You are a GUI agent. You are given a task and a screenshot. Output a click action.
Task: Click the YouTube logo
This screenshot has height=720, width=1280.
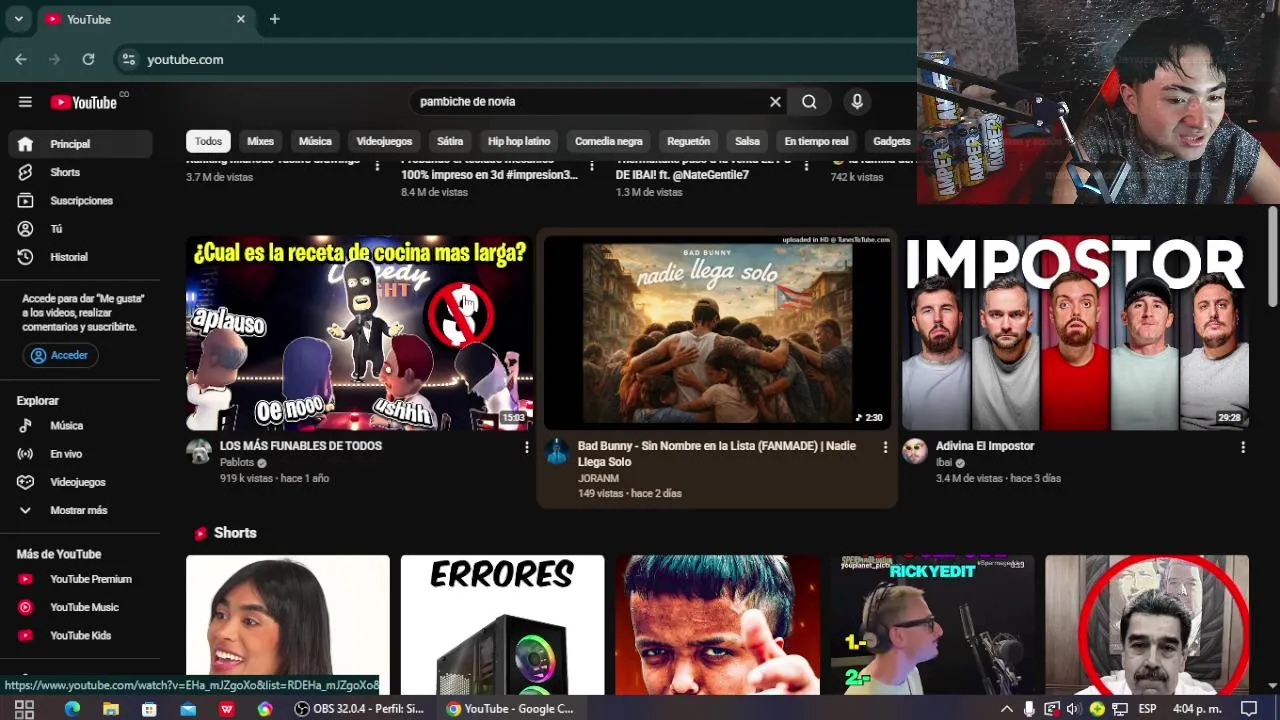pos(84,102)
